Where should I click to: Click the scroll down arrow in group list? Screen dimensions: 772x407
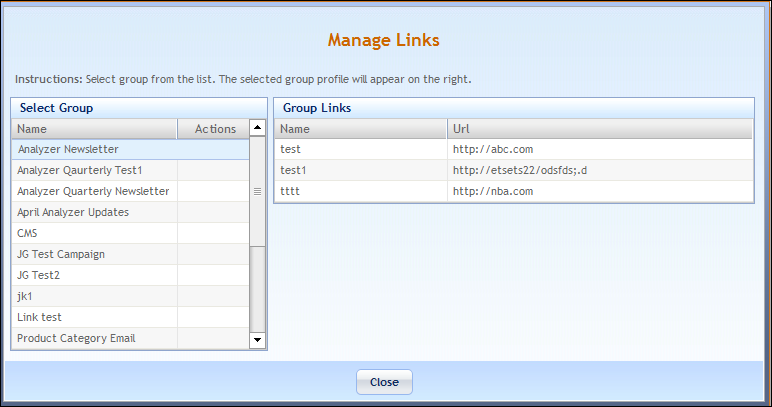tap(257, 340)
